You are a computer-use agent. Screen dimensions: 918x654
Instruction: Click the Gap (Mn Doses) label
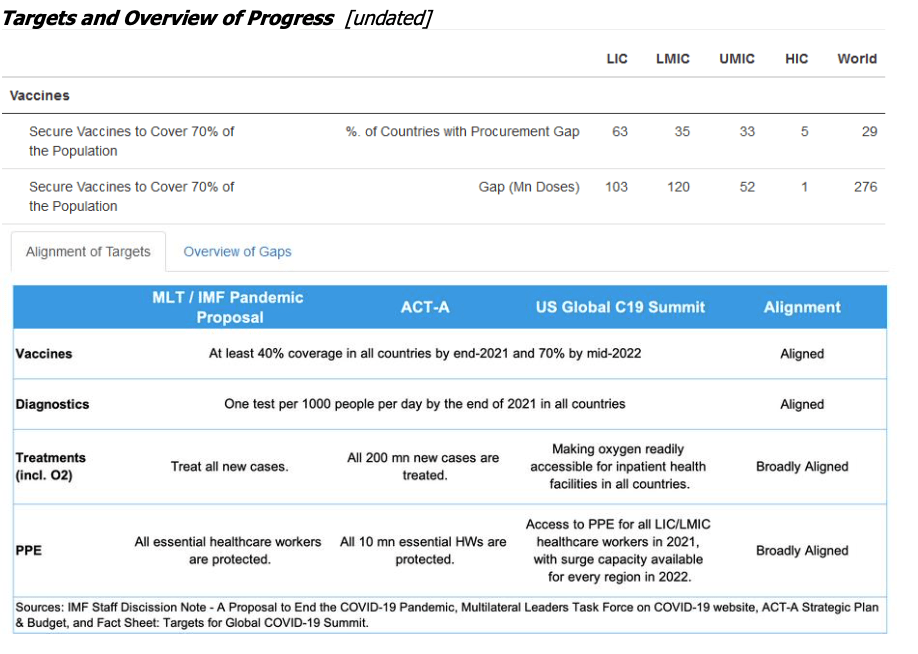click(529, 187)
